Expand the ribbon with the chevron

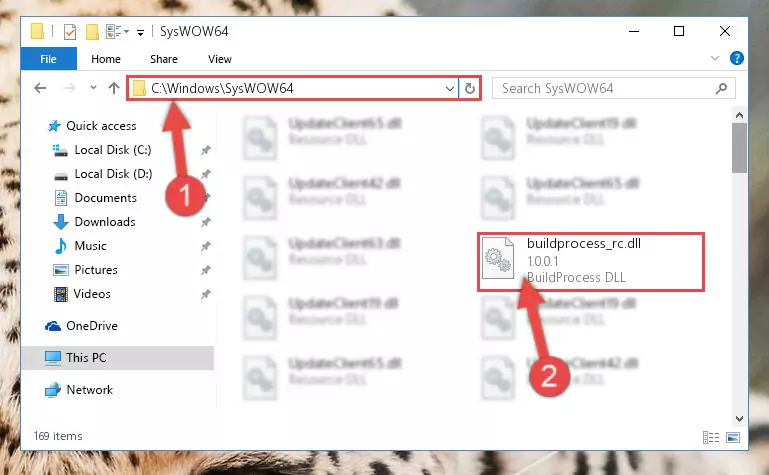coord(715,58)
